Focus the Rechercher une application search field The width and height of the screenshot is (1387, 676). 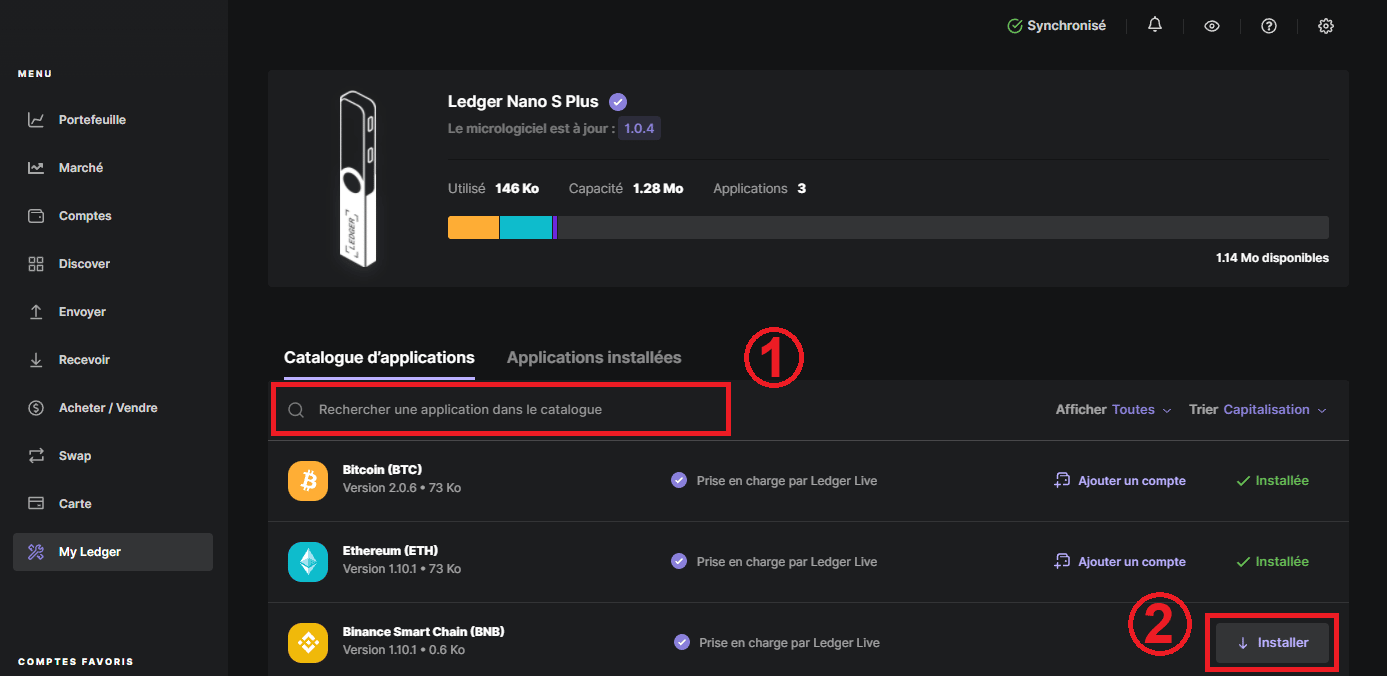coord(501,410)
